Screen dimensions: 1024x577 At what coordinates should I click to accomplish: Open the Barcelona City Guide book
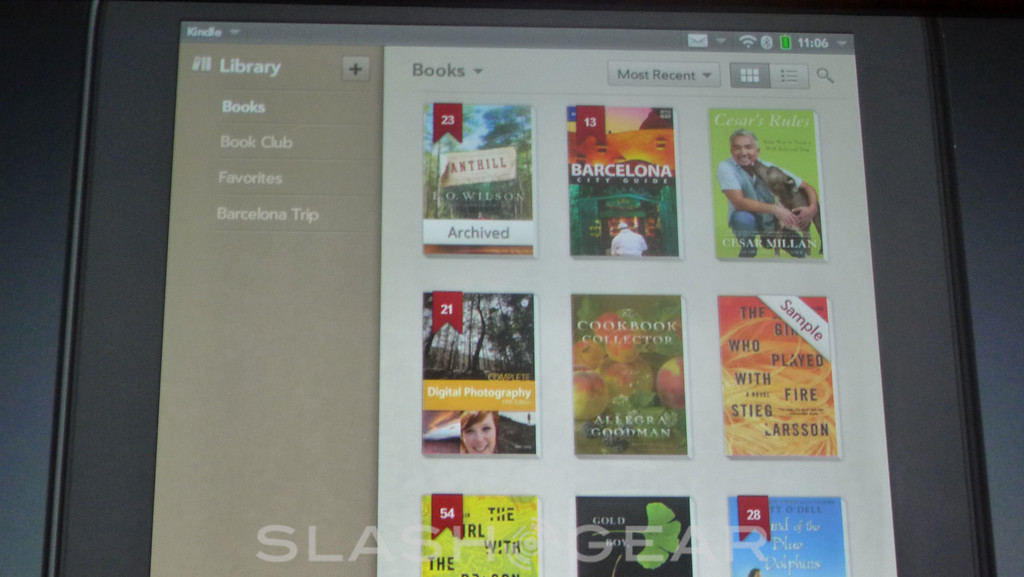click(623, 182)
